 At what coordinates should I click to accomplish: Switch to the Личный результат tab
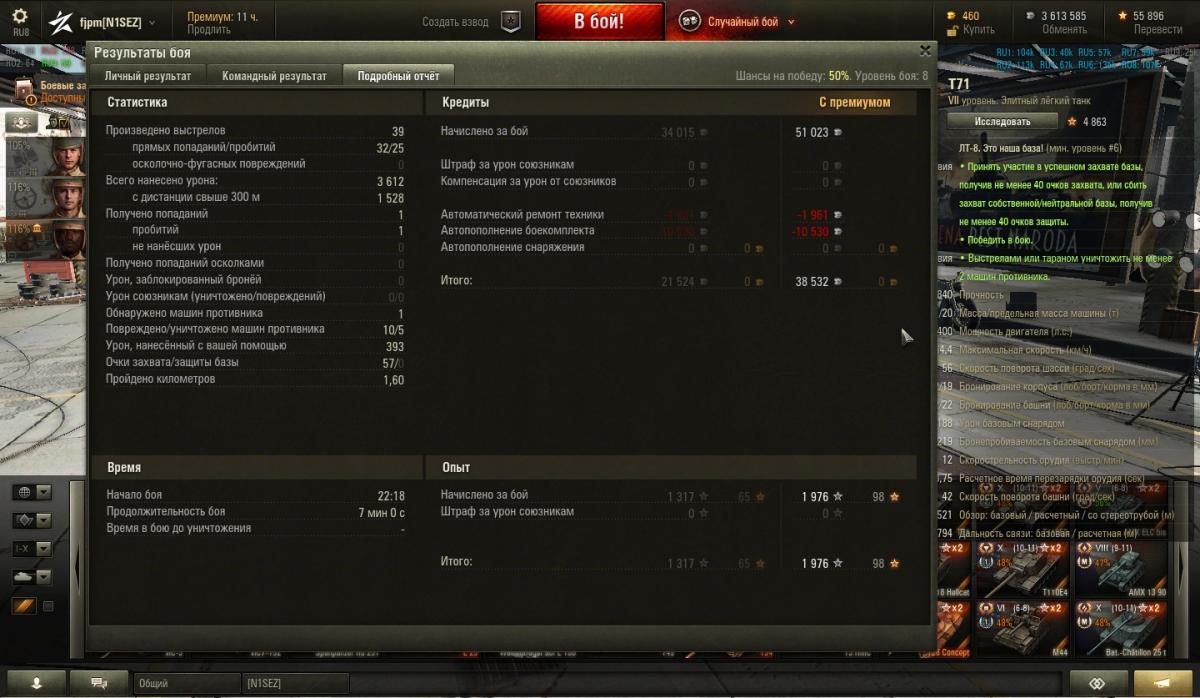(148, 76)
